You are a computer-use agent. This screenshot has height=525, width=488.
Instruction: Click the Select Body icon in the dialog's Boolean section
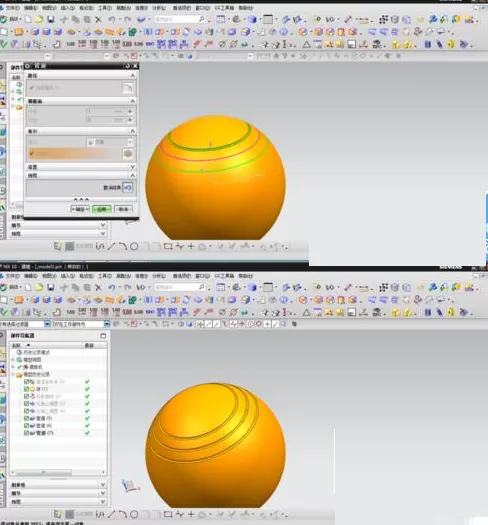[128, 154]
